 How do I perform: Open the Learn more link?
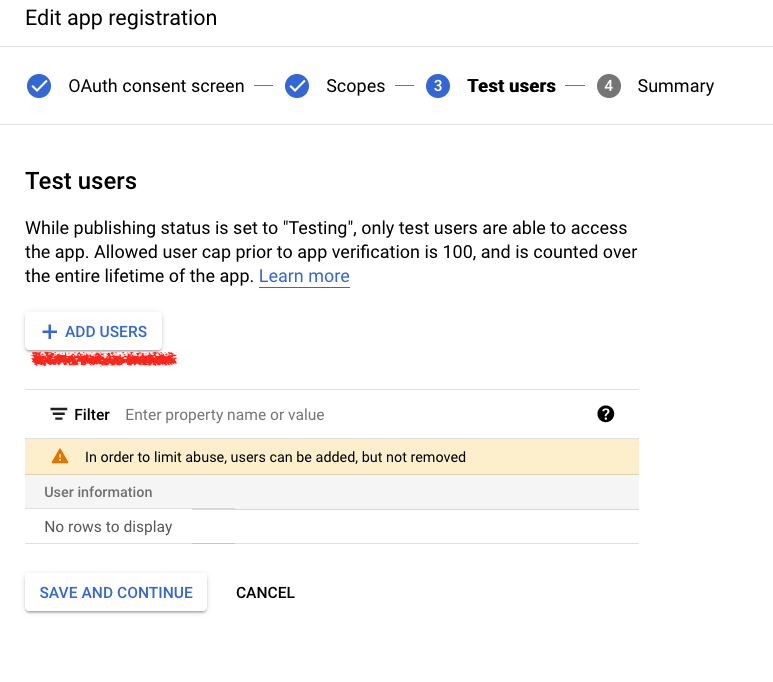[304, 276]
